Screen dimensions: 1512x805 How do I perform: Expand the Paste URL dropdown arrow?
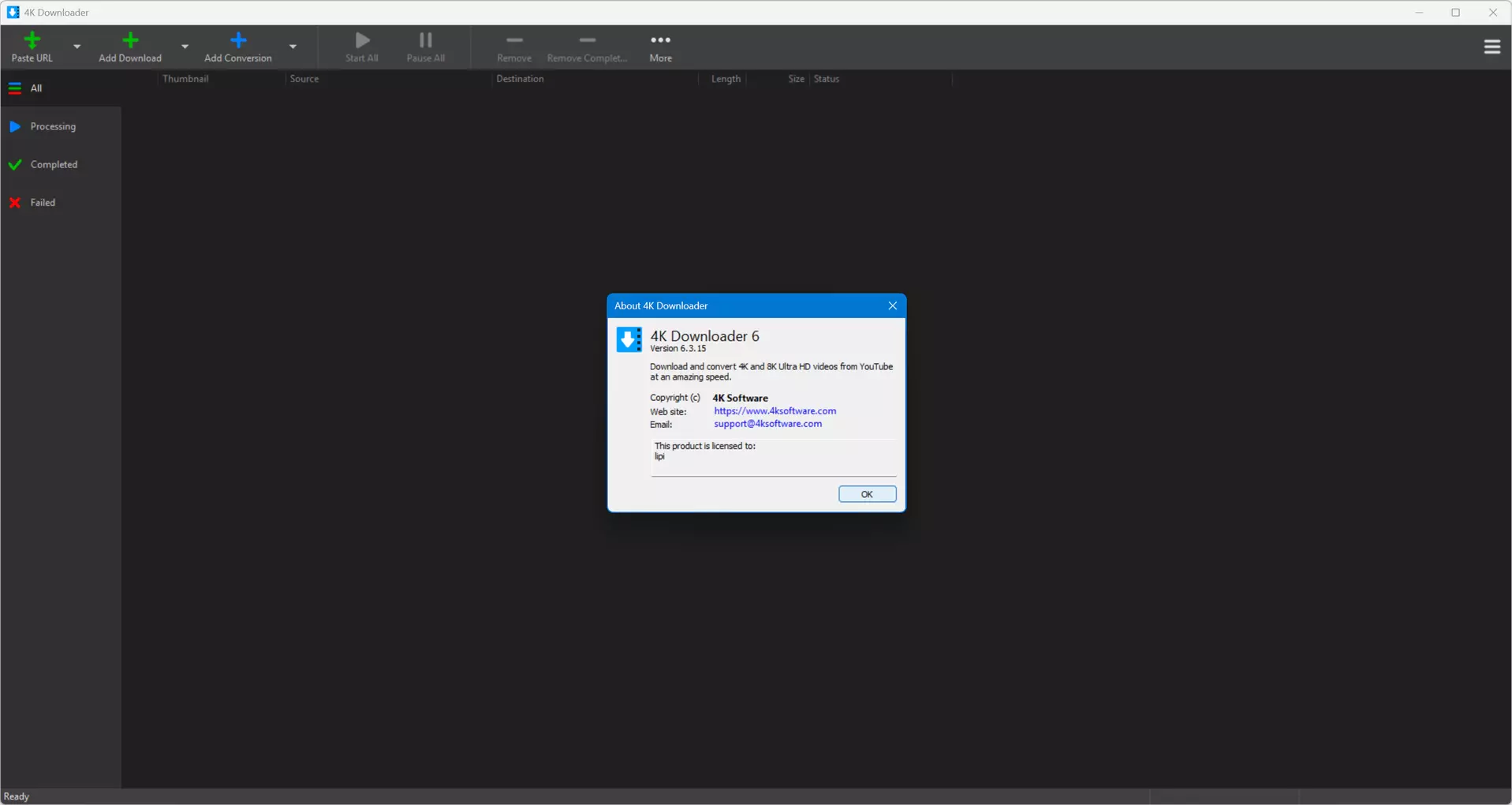pyautogui.click(x=77, y=47)
